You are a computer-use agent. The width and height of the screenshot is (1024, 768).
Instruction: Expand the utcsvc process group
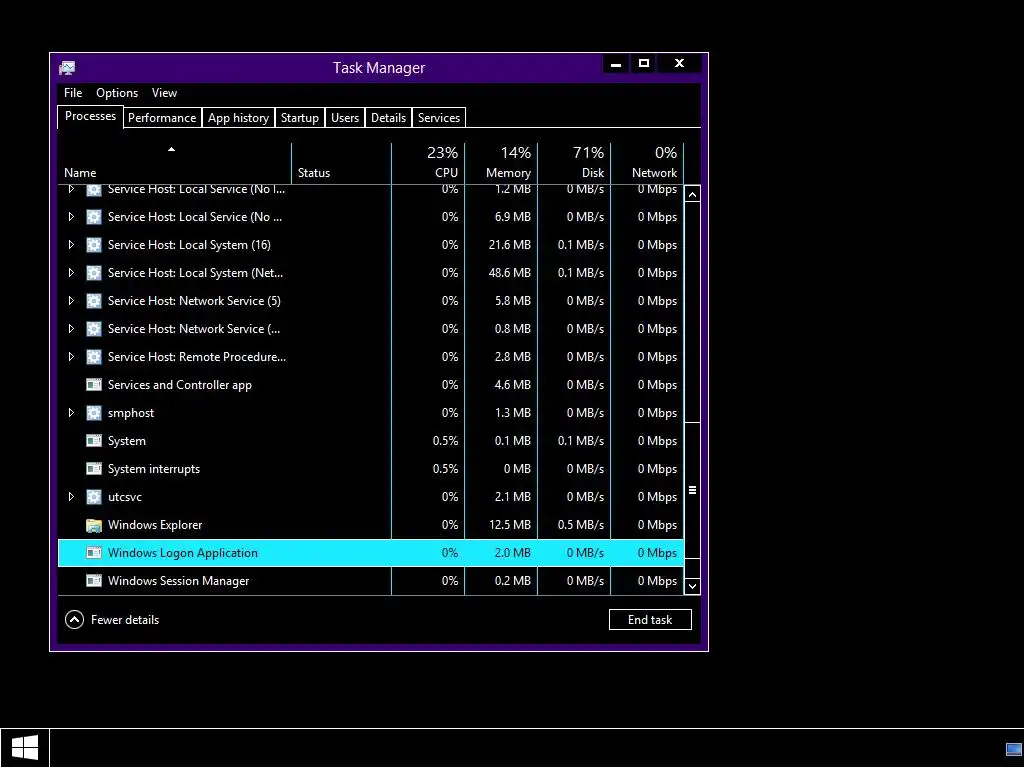[x=71, y=497]
